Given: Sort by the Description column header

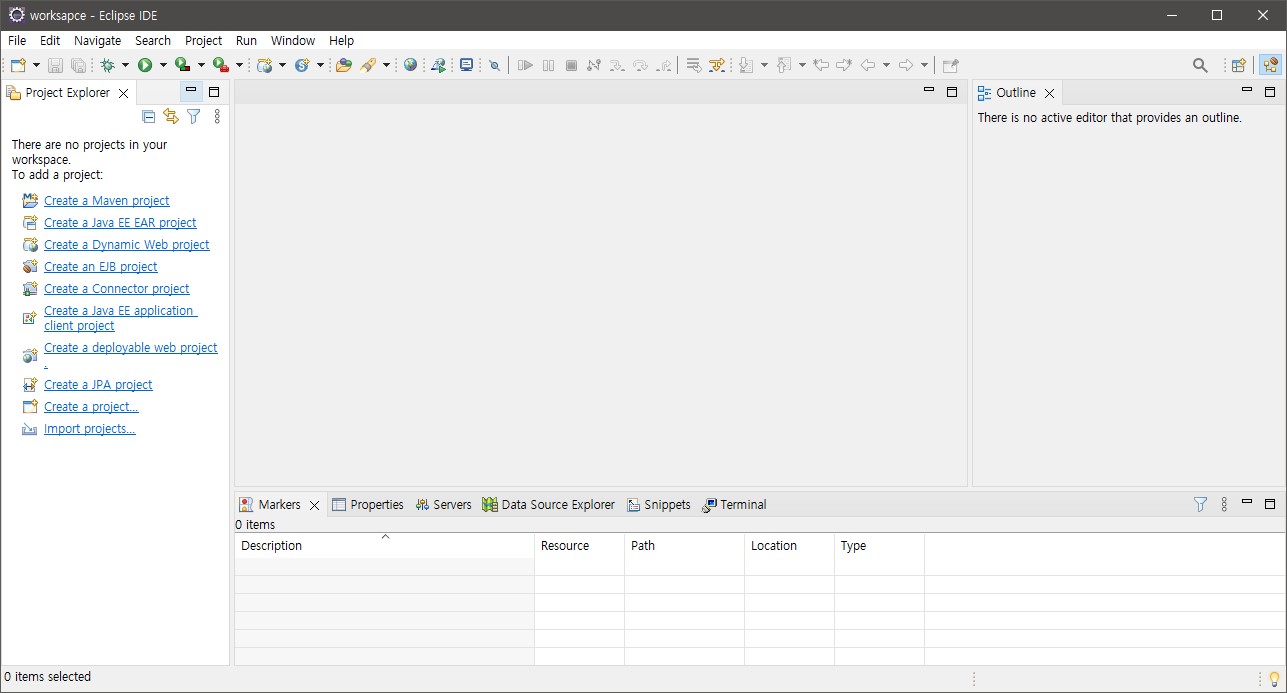Looking at the screenshot, I should 384,546.
